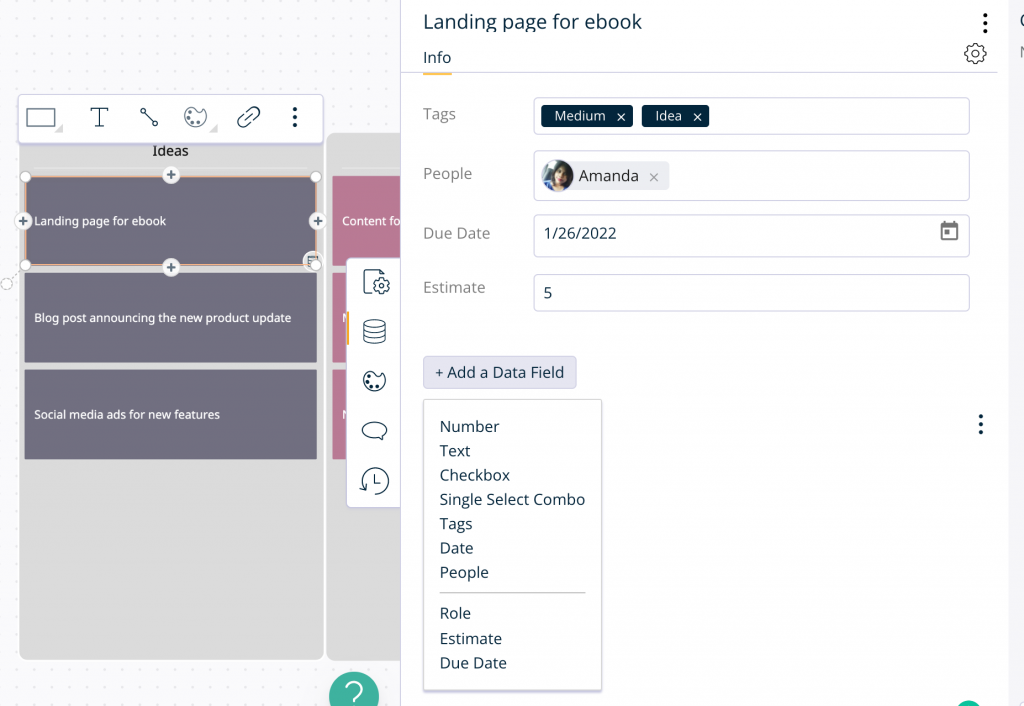Click the link attachment icon

click(248, 118)
